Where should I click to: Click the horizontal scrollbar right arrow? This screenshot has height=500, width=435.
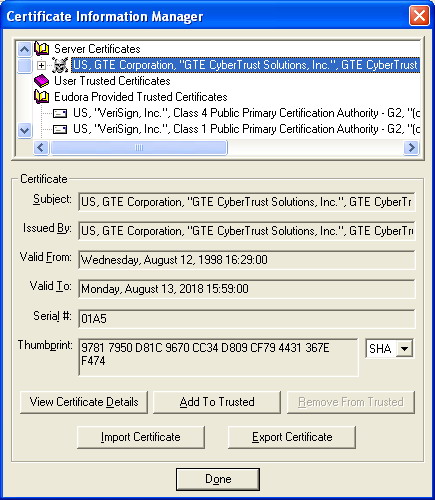tap(411, 147)
